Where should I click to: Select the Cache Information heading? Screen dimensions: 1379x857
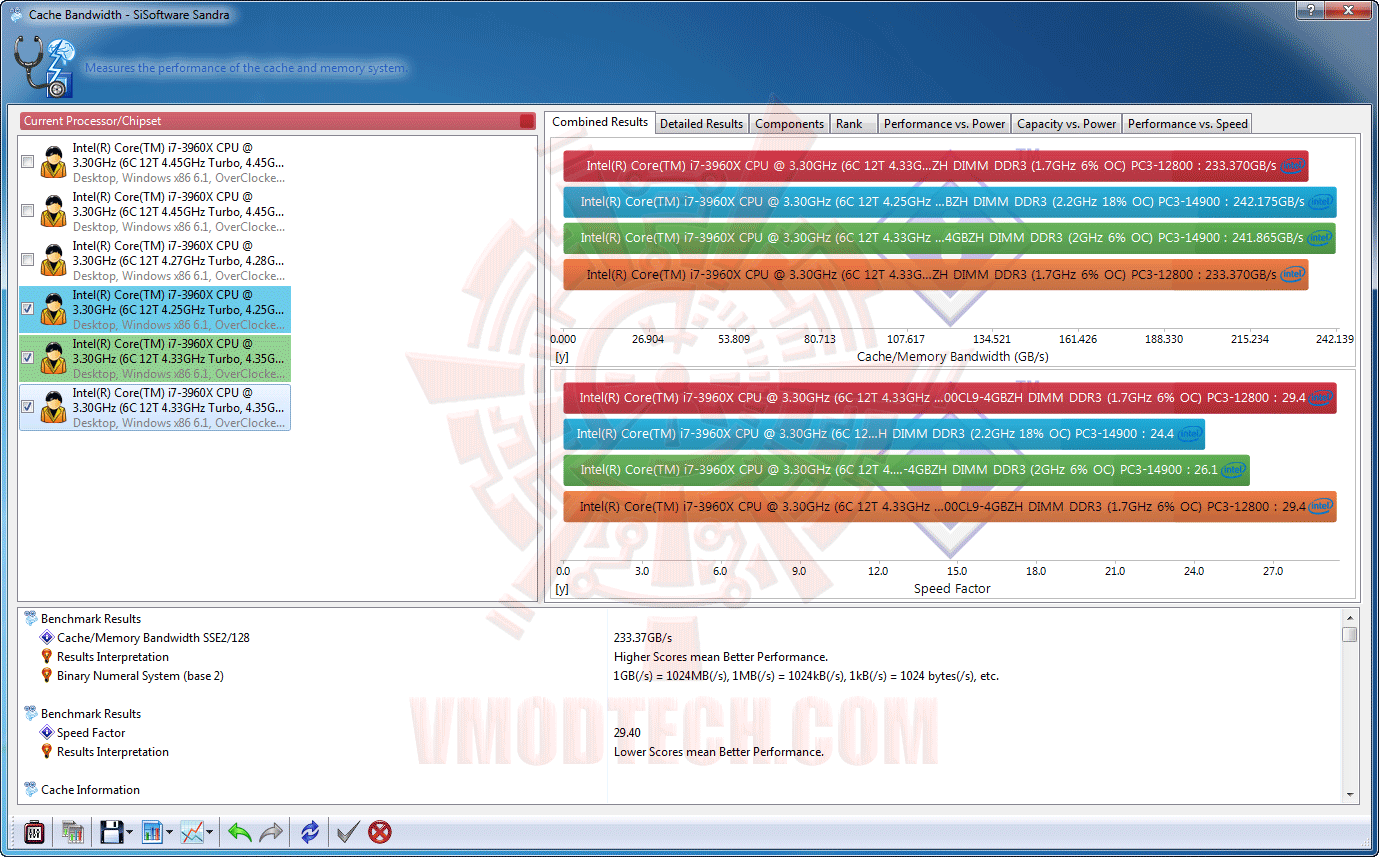click(90, 789)
